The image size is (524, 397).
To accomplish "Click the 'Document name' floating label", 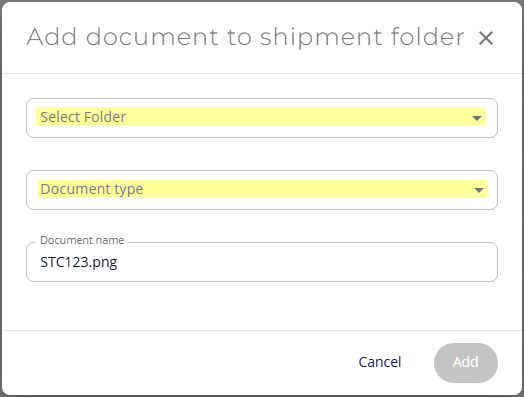I will click(82, 240).
